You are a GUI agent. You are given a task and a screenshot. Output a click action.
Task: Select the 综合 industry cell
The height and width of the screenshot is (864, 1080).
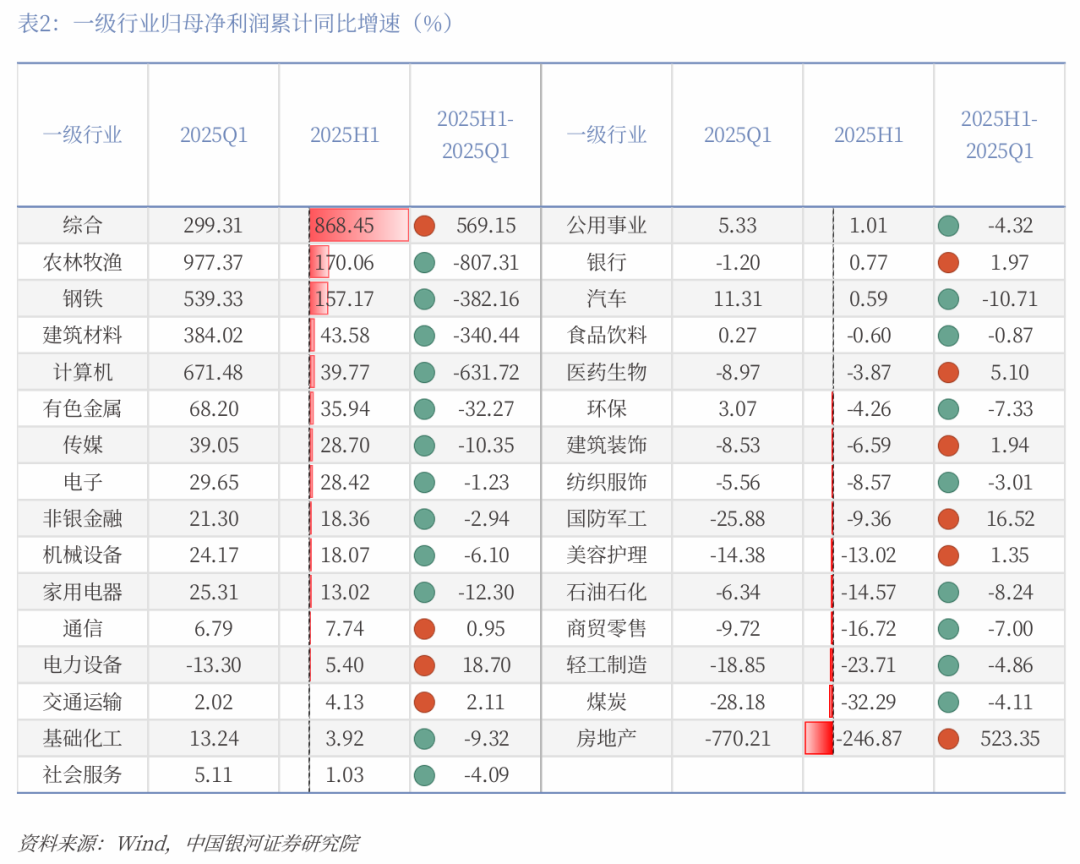point(83,225)
